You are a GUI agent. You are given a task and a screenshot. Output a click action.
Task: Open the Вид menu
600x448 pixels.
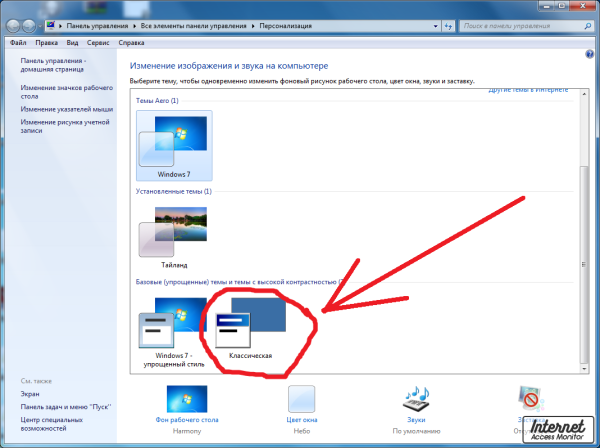coord(72,43)
